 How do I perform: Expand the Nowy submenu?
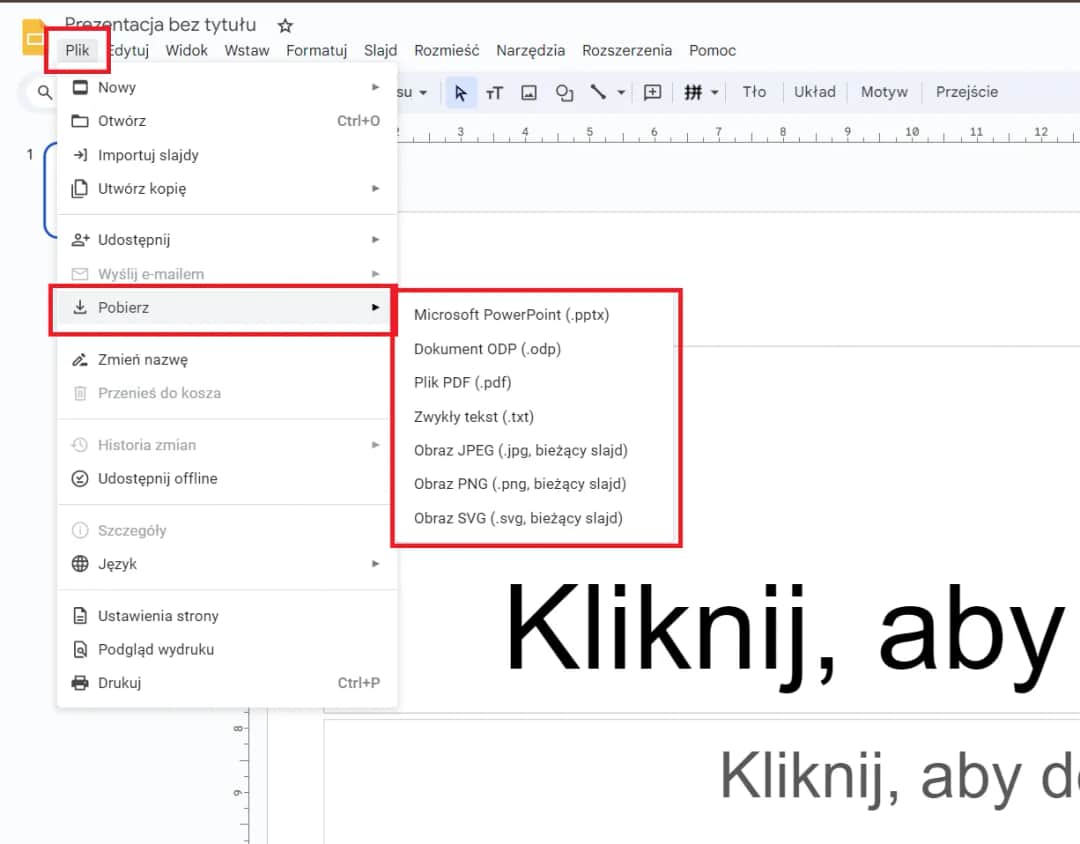tap(377, 87)
